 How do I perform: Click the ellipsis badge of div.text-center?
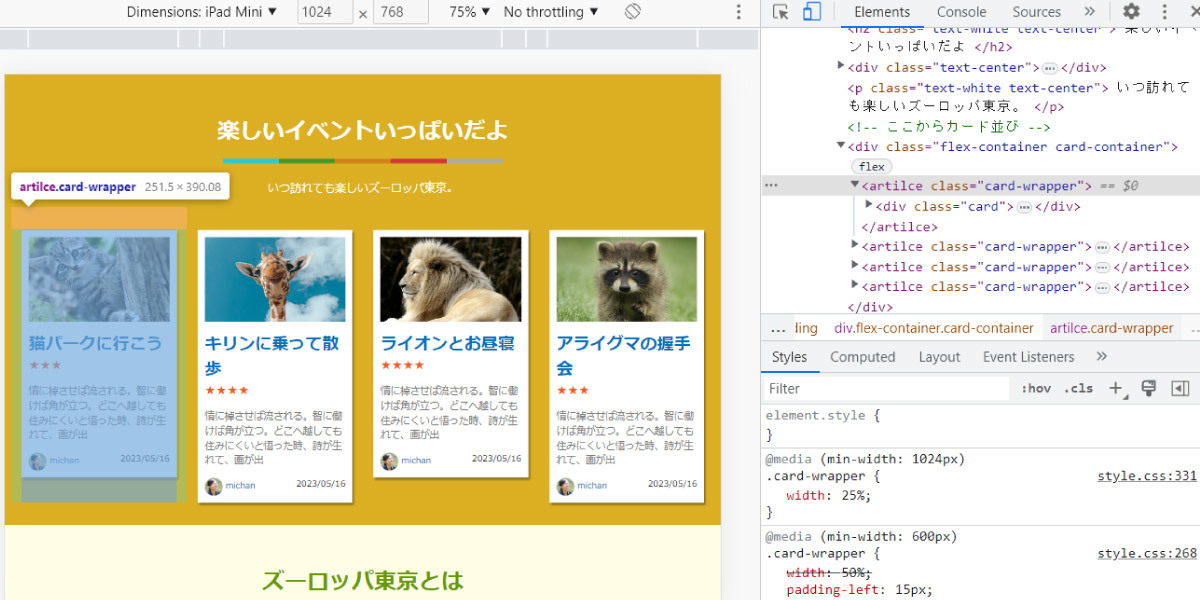[x=1050, y=68]
